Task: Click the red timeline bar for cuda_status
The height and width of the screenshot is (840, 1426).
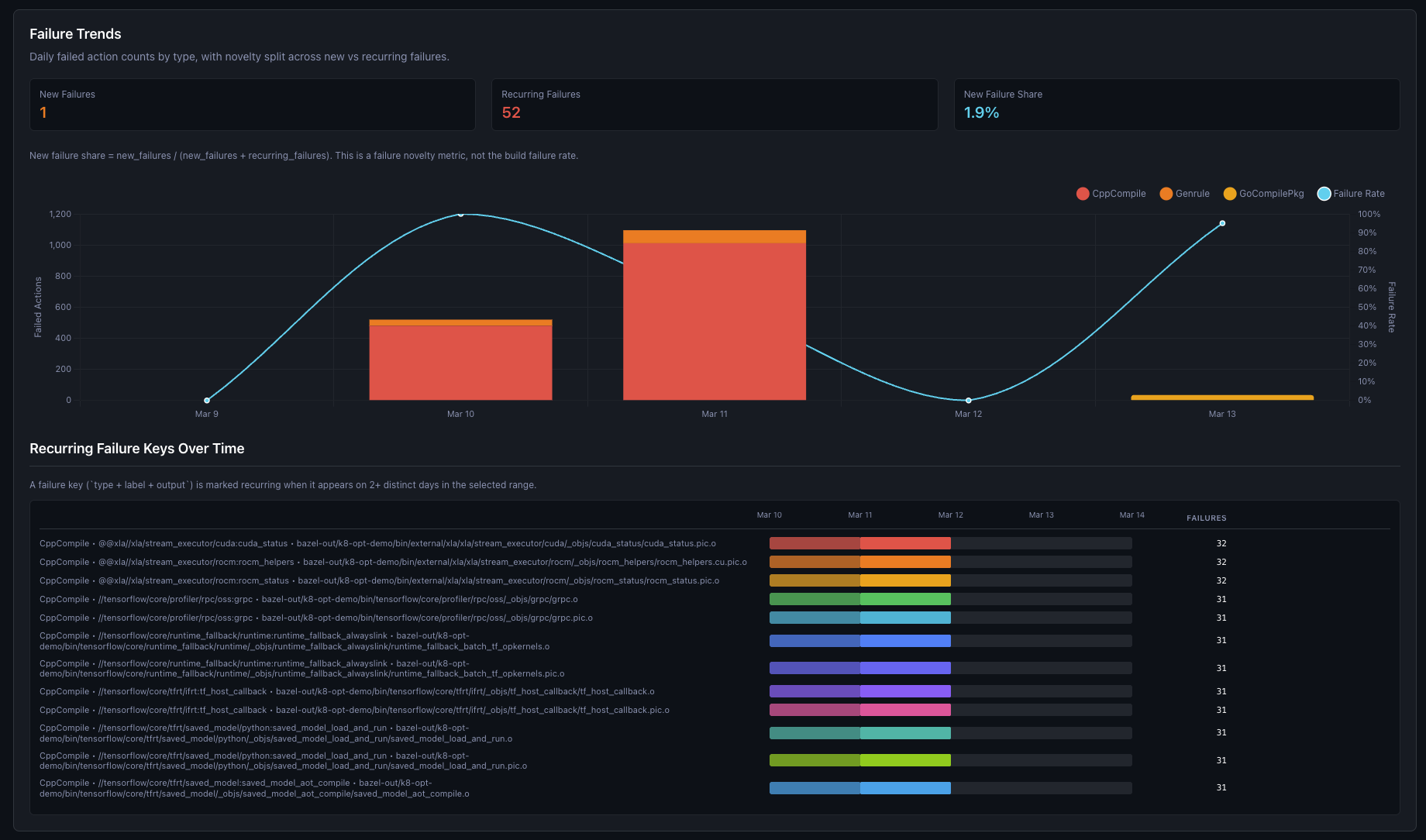Action: coord(860,543)
